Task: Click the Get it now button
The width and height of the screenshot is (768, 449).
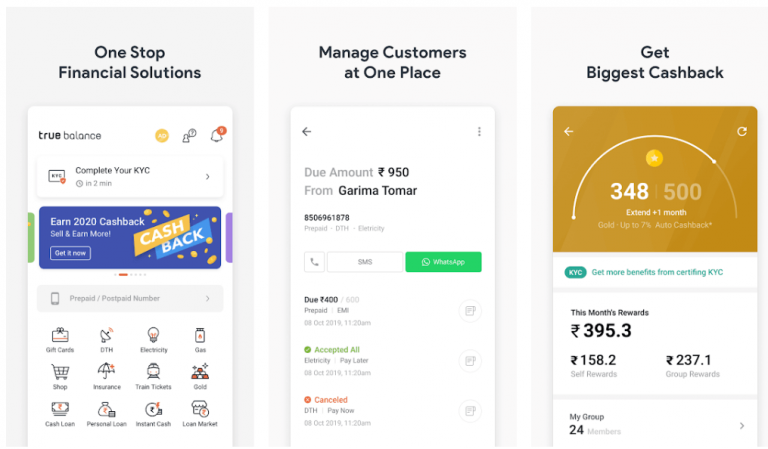Action: 70,253
